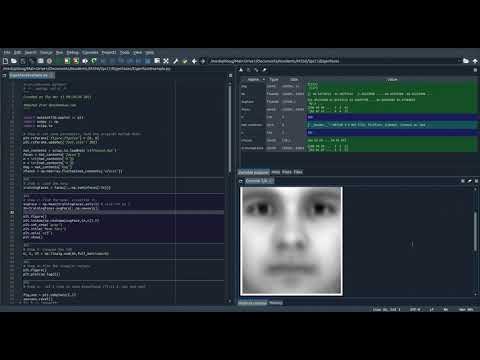Open the Consoles menu
The height and width of the screenshot is (360, 480).
click(90, 53)
